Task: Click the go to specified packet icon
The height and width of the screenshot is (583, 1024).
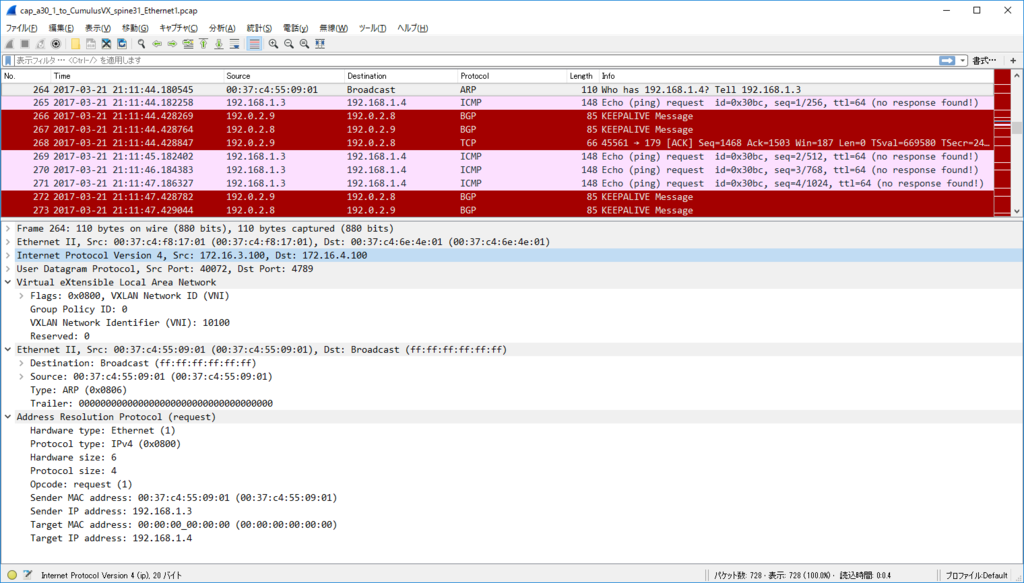Action: tap(188, 44)
